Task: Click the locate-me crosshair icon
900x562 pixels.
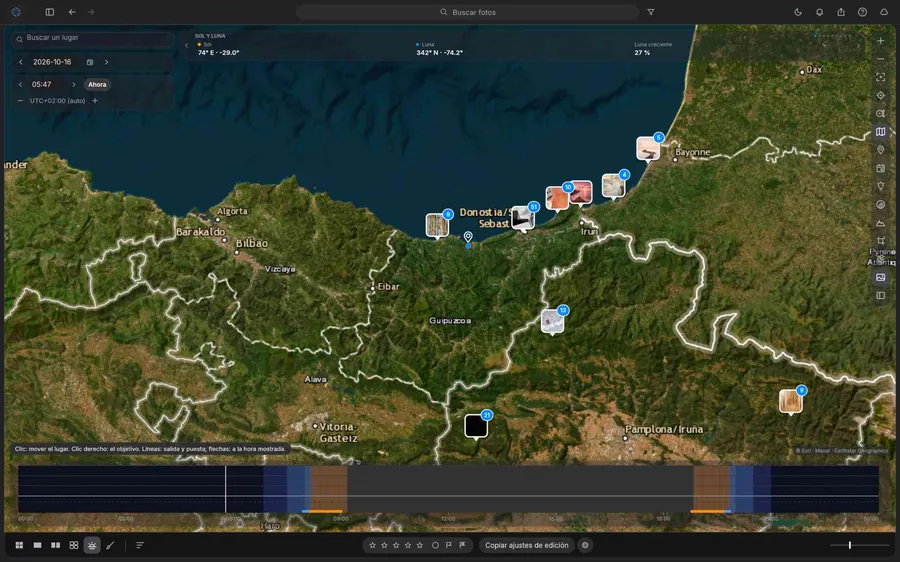Action: [880, 95]
